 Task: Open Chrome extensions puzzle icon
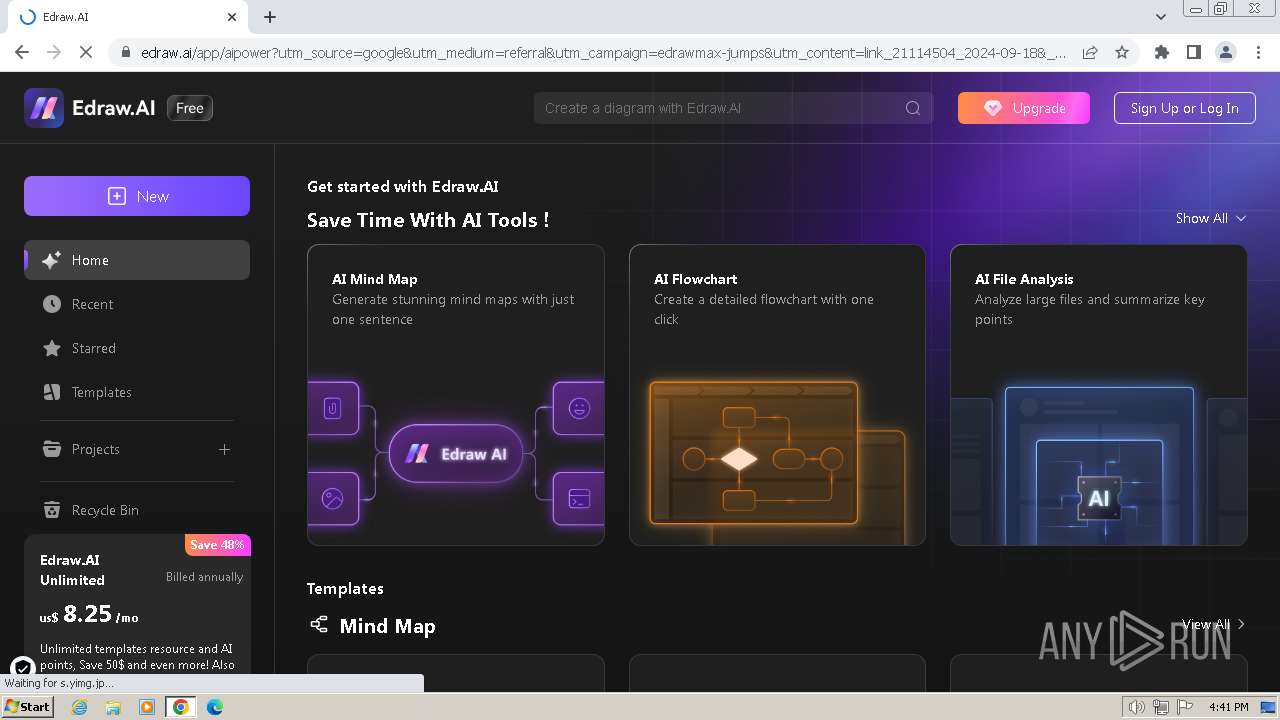[1162, 52]
